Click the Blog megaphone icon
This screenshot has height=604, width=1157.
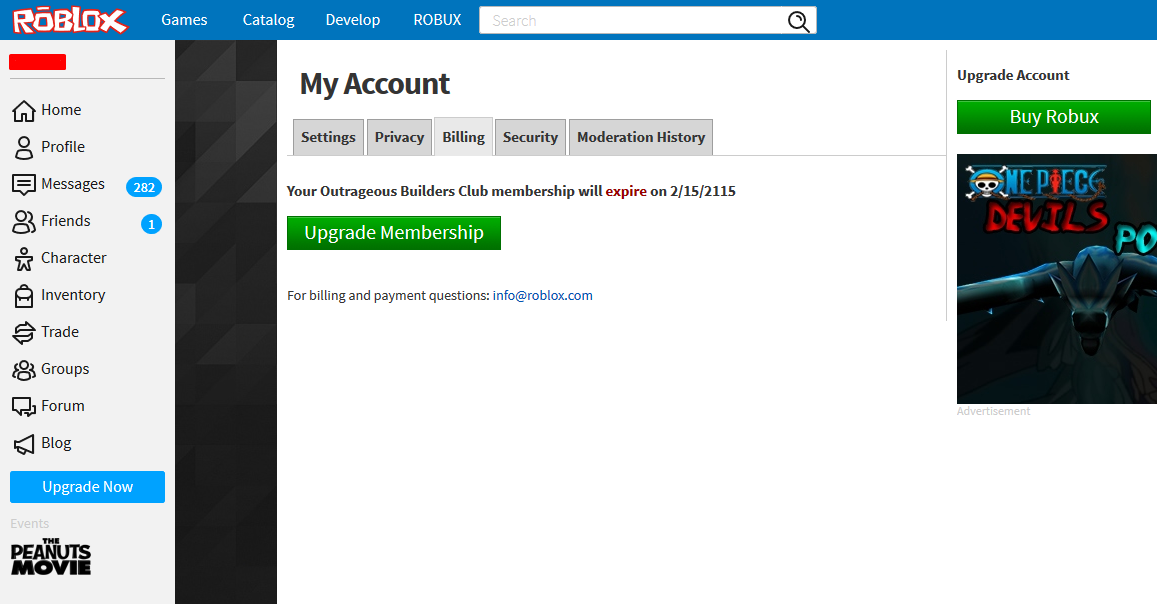click(24, 444)
